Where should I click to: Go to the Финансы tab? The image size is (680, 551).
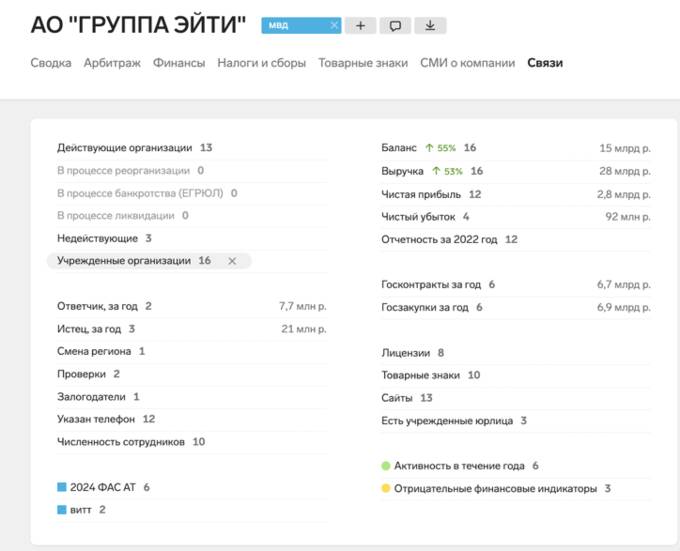point(179,63)
